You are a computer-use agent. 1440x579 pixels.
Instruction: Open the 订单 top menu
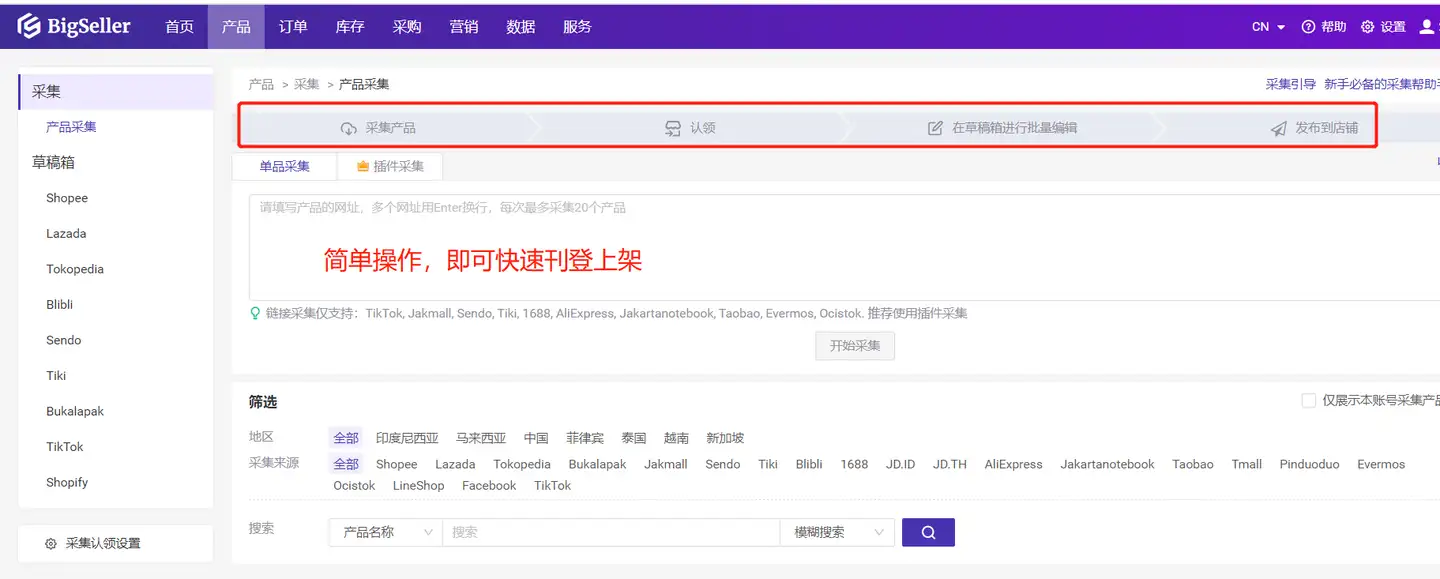pos(293,27)
